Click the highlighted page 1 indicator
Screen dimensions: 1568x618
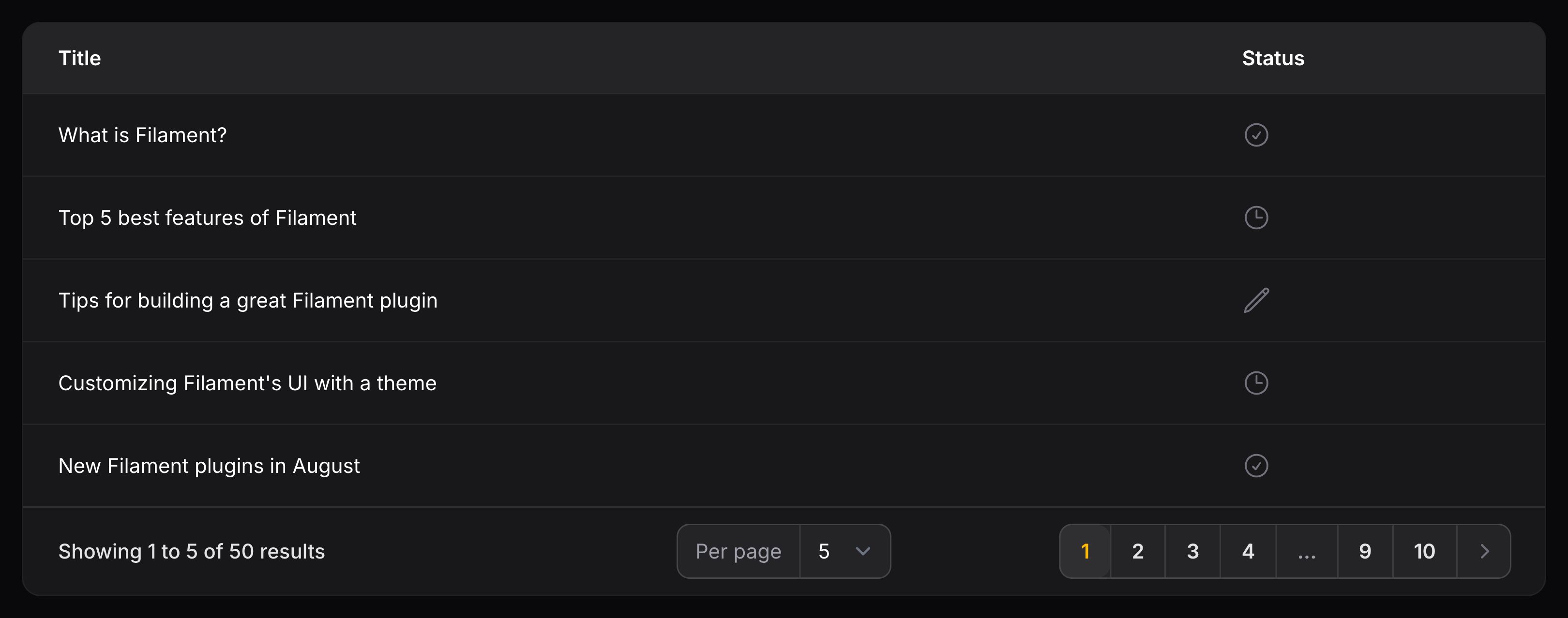click(1086, 551)
